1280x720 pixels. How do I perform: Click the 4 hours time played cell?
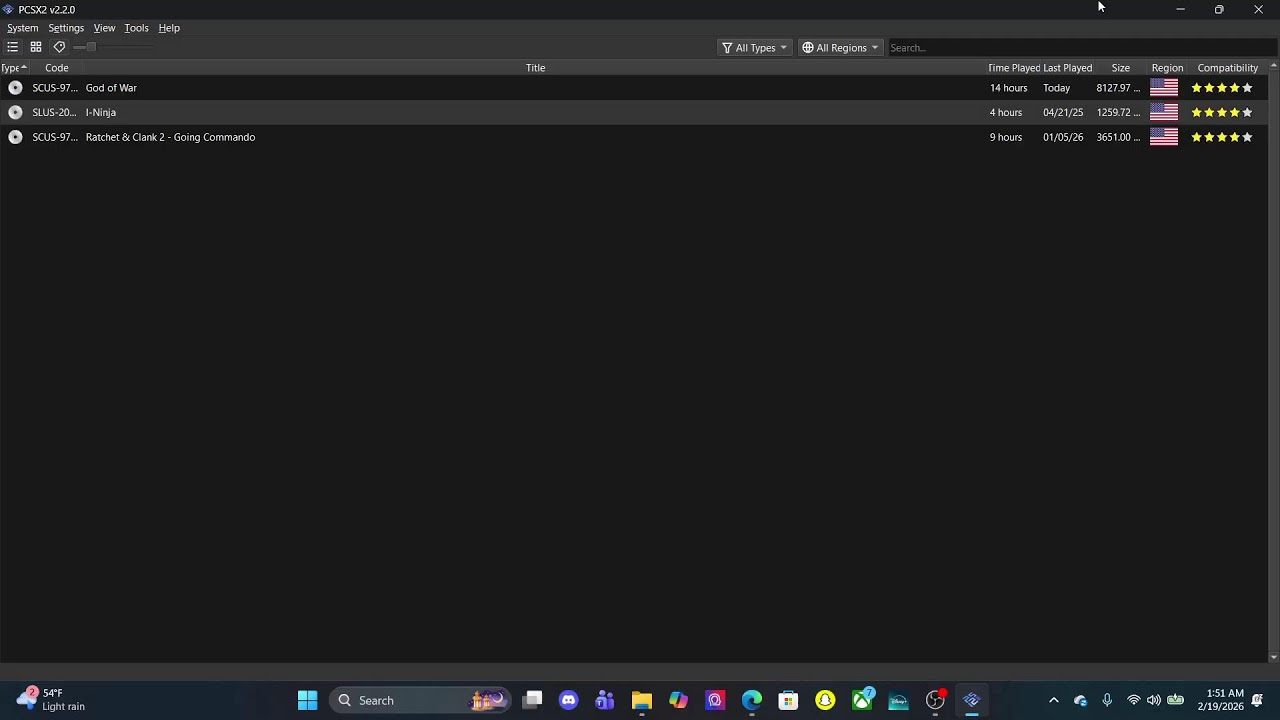(1006, 112)
